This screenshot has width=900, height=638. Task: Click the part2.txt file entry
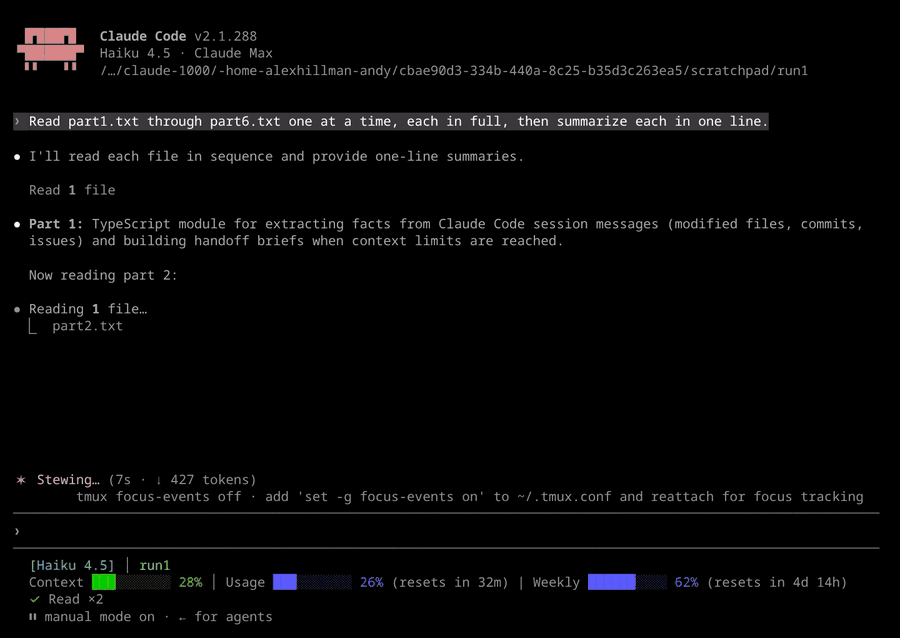87,326
